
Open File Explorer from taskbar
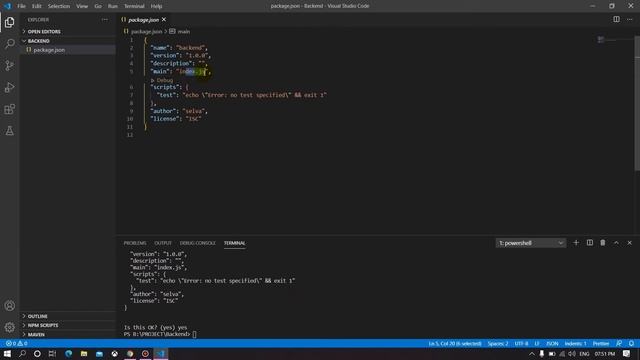coord(84,353)
